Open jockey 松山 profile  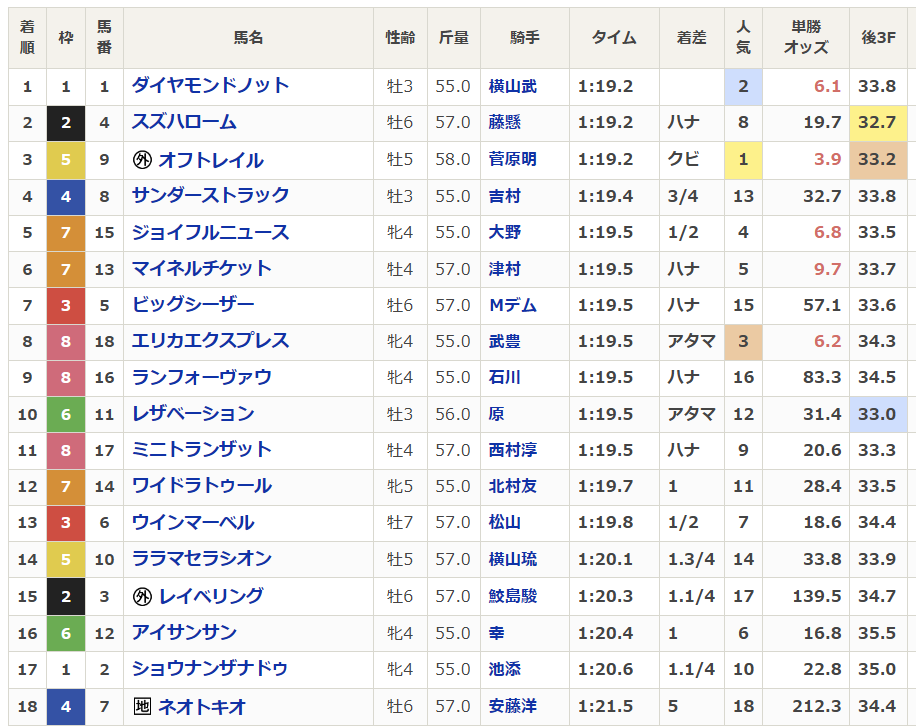[x=505, y=522]
